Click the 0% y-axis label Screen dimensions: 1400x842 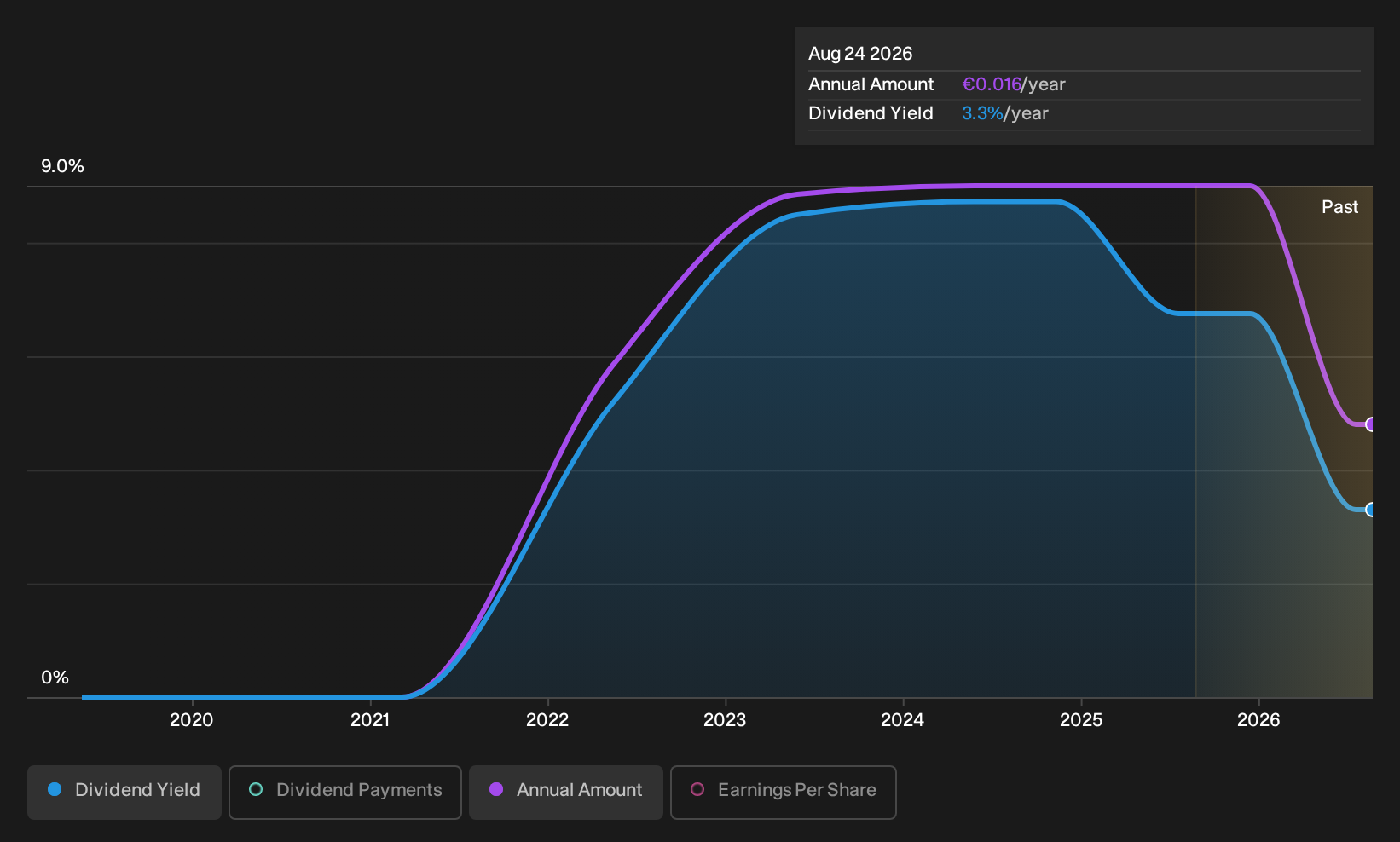tap(55, 678)
